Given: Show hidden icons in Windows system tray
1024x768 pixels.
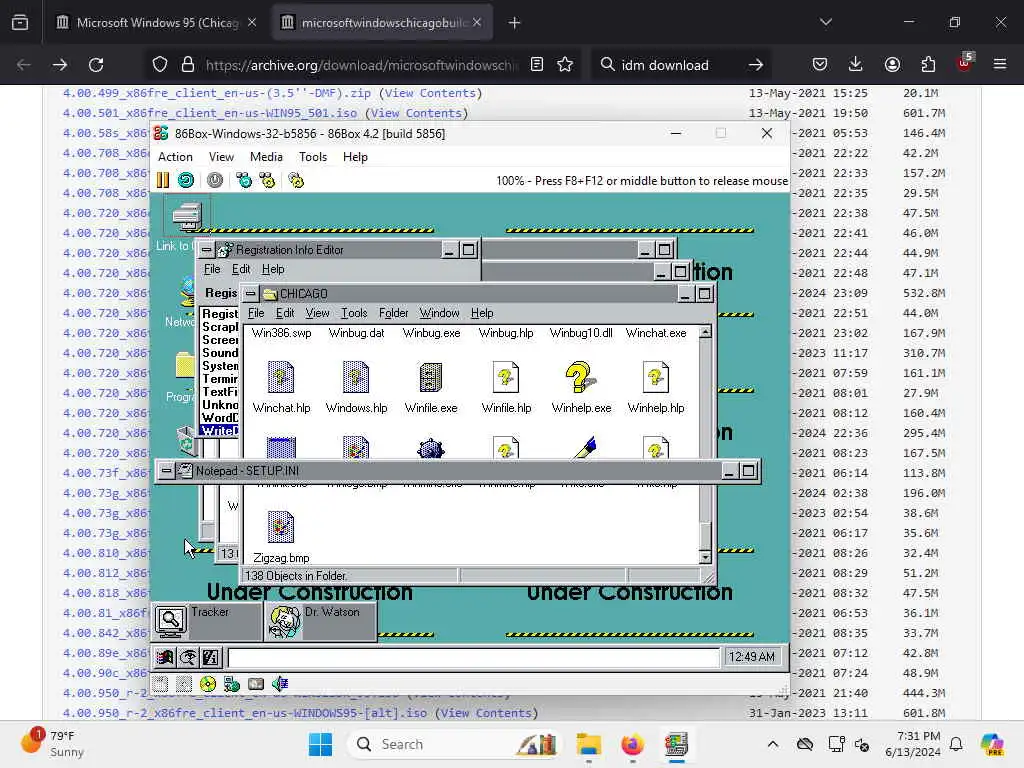Looking at the screenshot, I should pyautogui.click(x=773, y=744).
